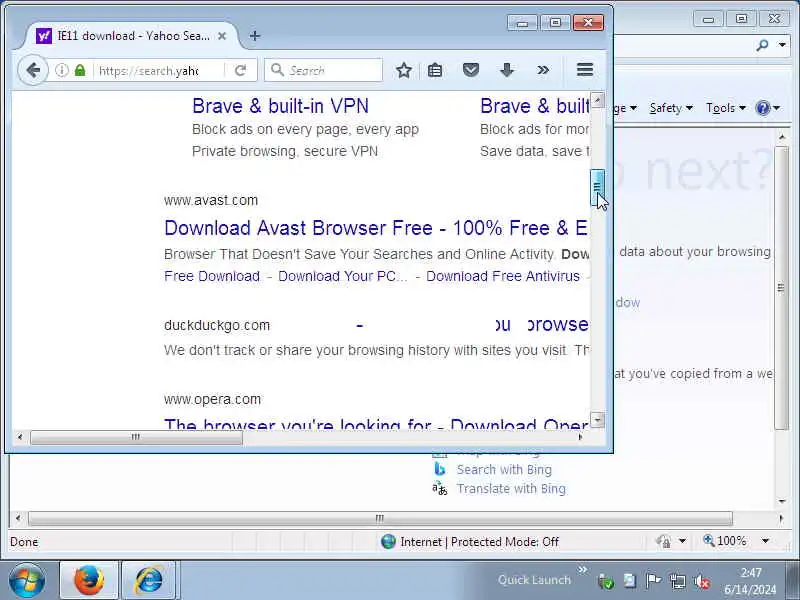Click Translate with Bing in Internet Explorer
The height and width of the screenshot is (600, 800).
(x=511, y=489)
